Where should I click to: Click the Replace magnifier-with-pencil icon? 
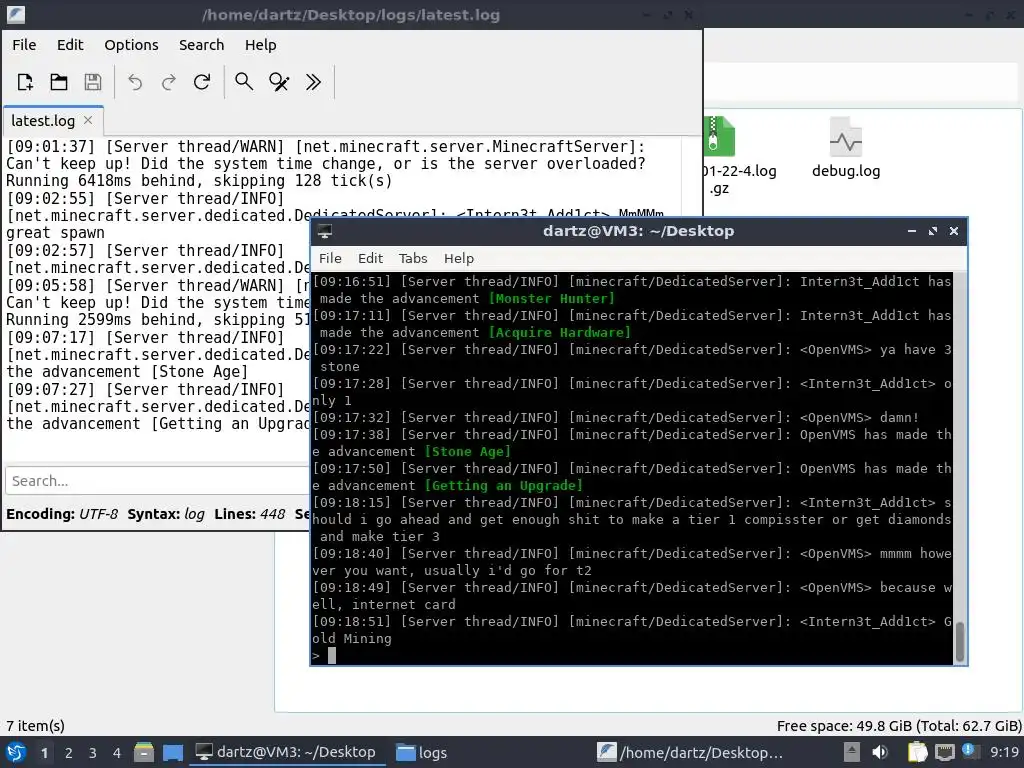[279, 82]
